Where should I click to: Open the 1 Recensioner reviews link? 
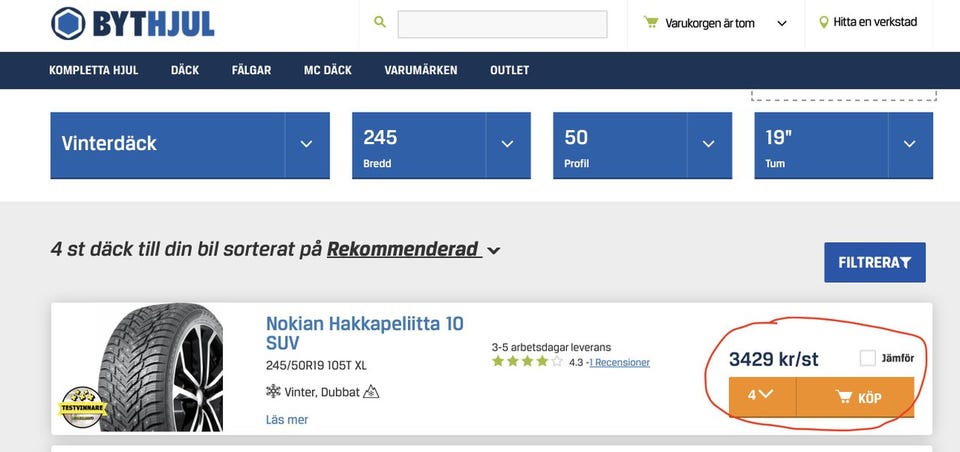point(619,362)
